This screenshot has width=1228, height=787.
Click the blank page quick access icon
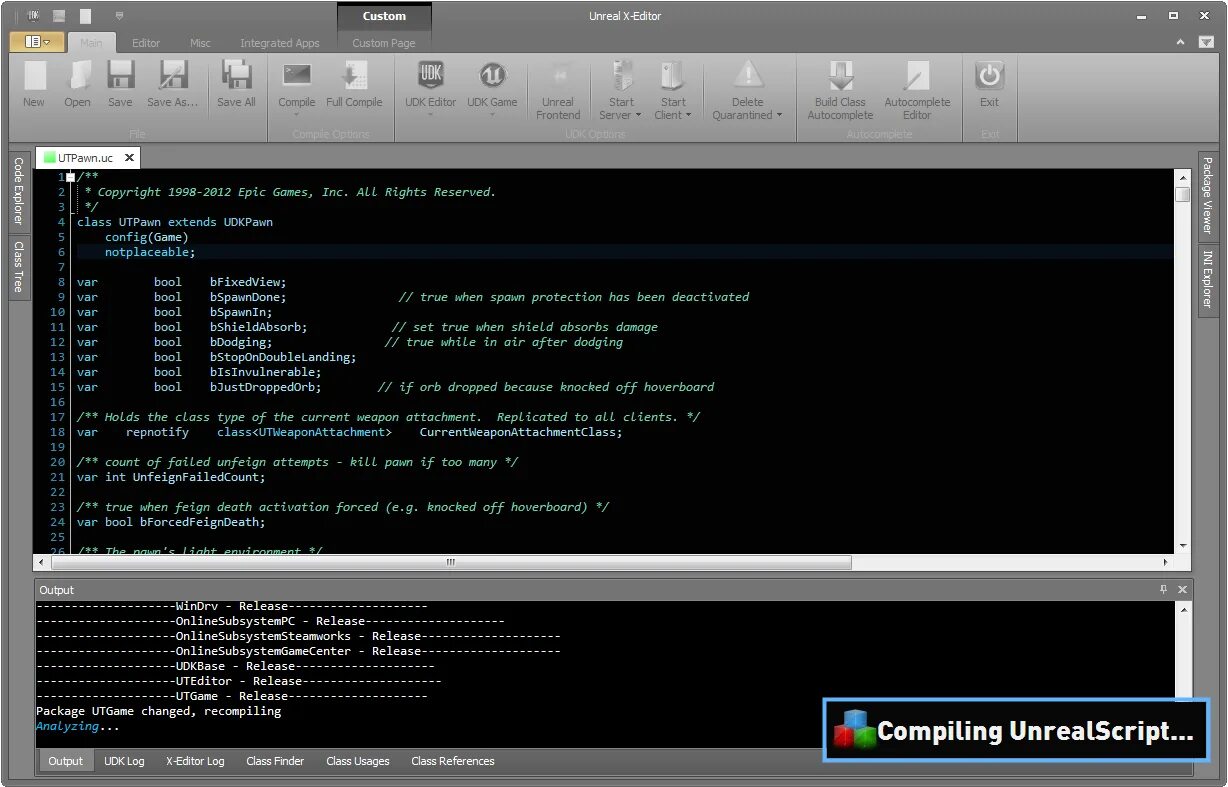pos(86,16)
